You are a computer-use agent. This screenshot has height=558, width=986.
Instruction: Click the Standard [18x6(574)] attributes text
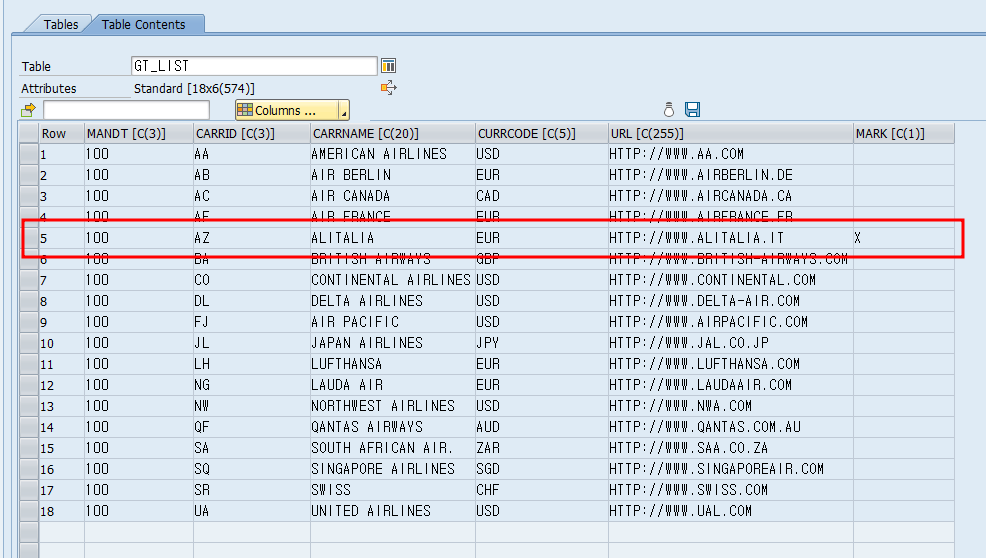click(x=194, y=89)
